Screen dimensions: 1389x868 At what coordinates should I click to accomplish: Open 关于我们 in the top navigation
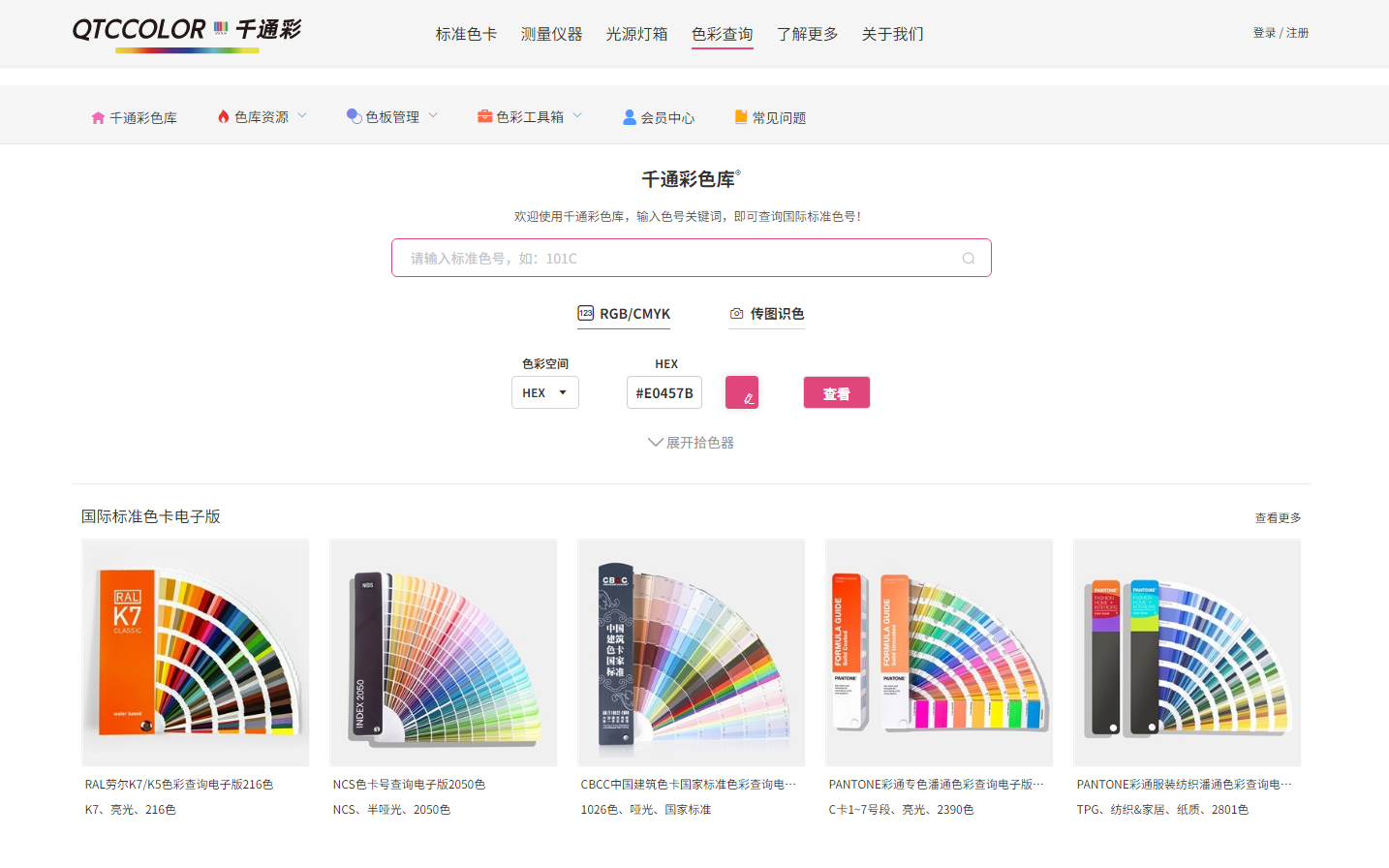[x=892, y=34]
